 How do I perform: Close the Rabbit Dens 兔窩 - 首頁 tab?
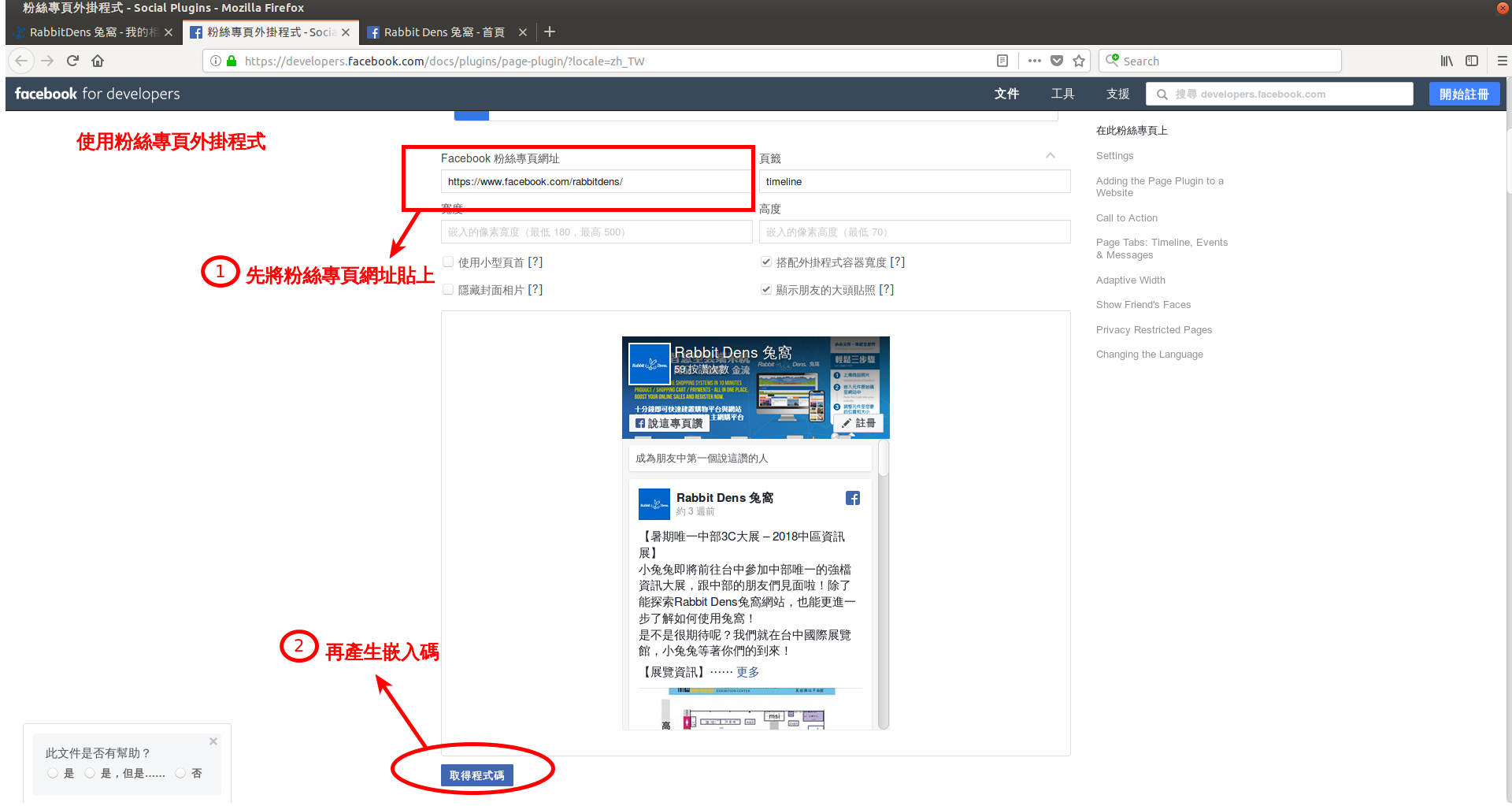point(523,32)
